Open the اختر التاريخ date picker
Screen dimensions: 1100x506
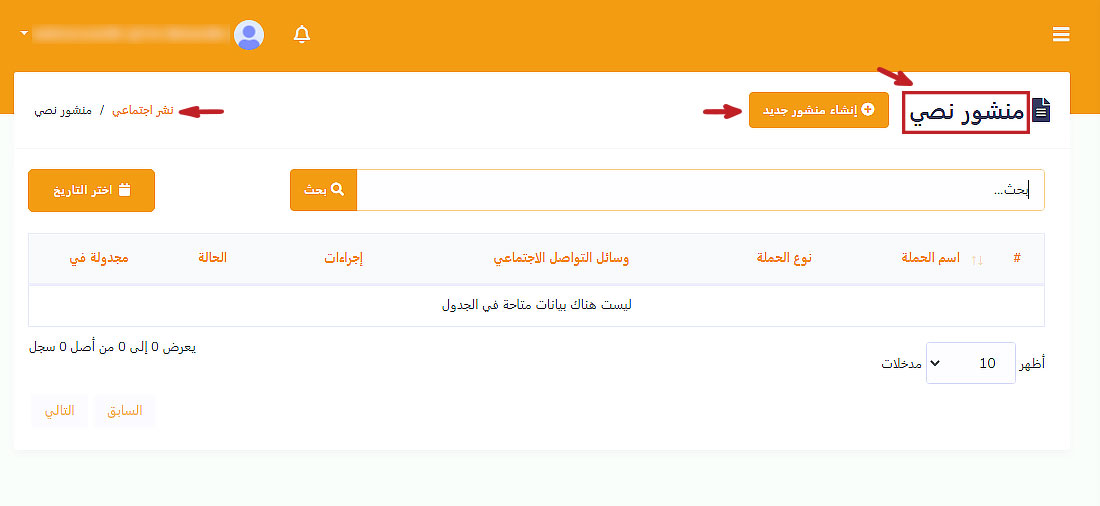click(91, 190)
